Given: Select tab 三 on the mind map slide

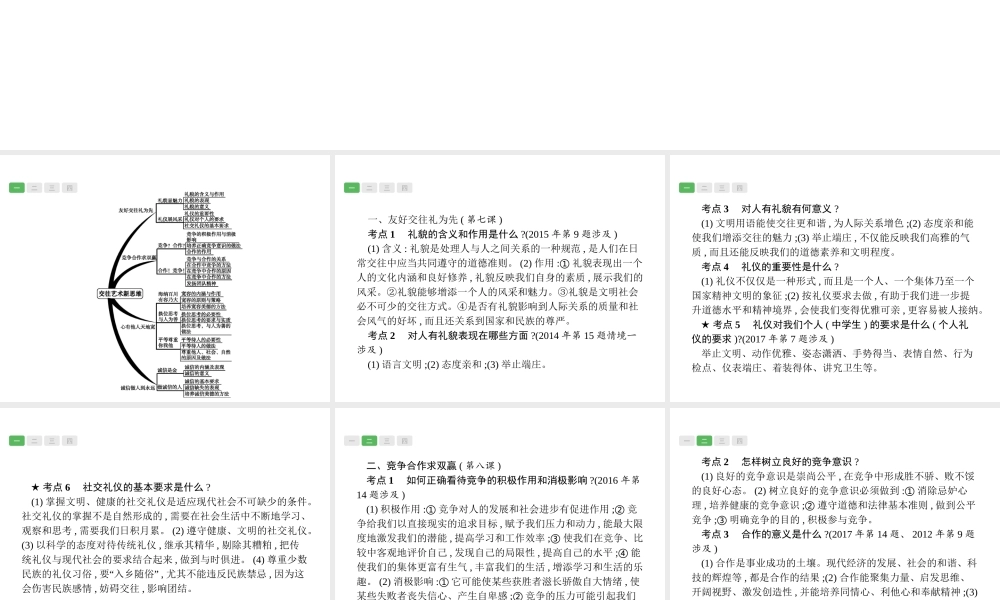Looking at the screenshot, I should pyautogui.click(x=52, y=187).
